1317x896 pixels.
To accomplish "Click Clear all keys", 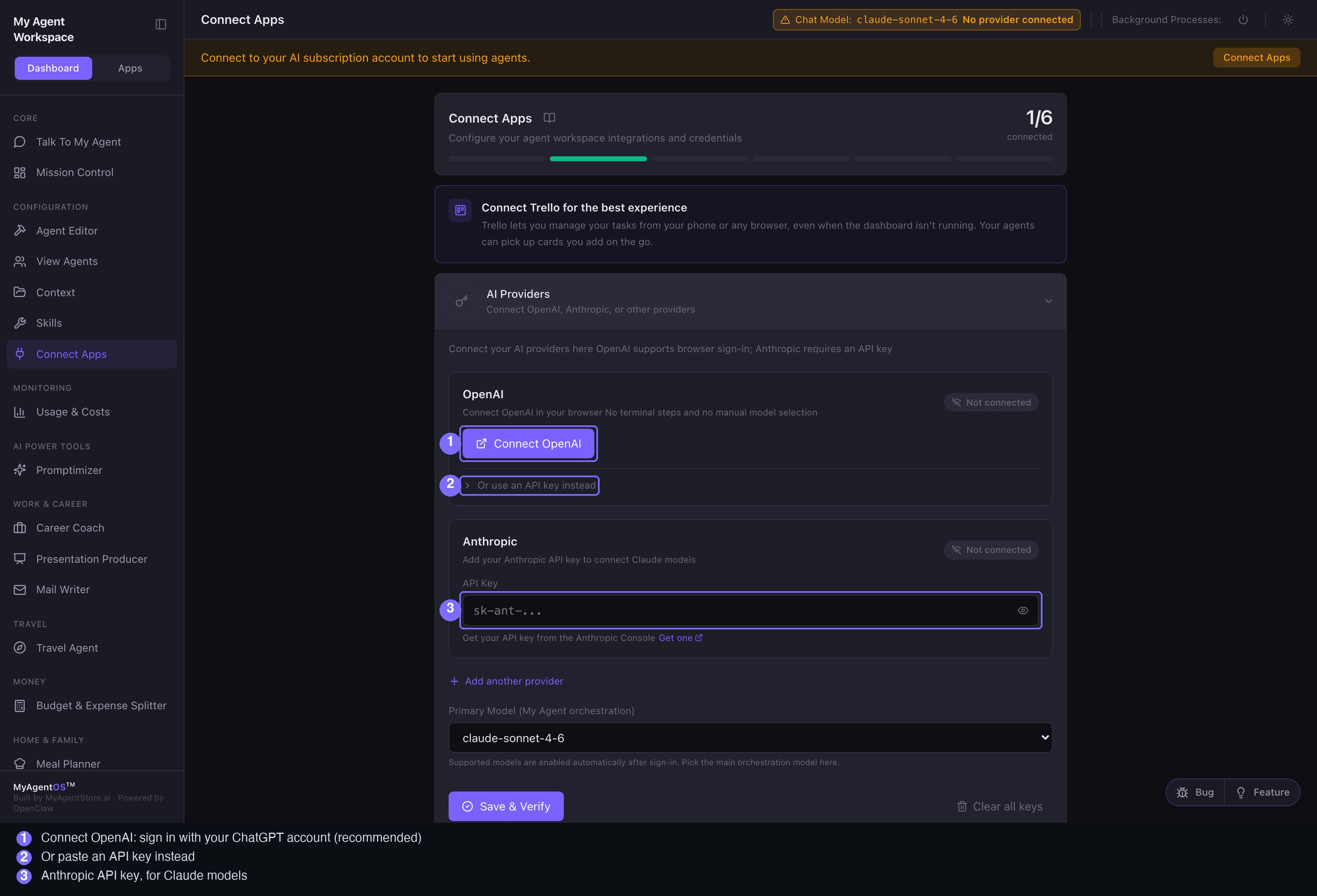I will [x=1000, y=806].
